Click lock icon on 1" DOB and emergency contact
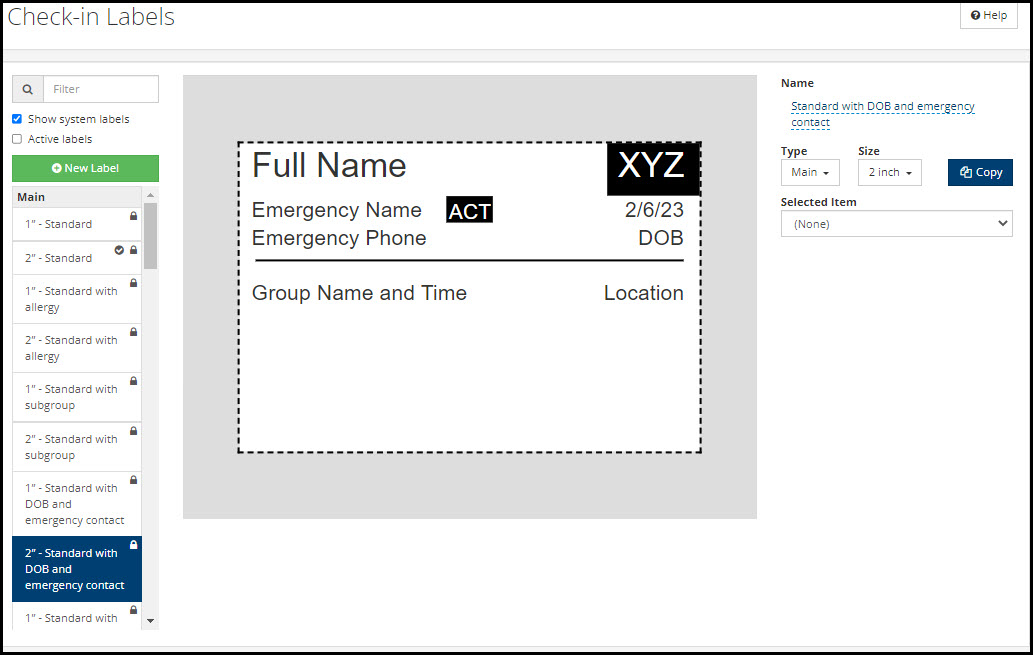 [x=134, y=480]
